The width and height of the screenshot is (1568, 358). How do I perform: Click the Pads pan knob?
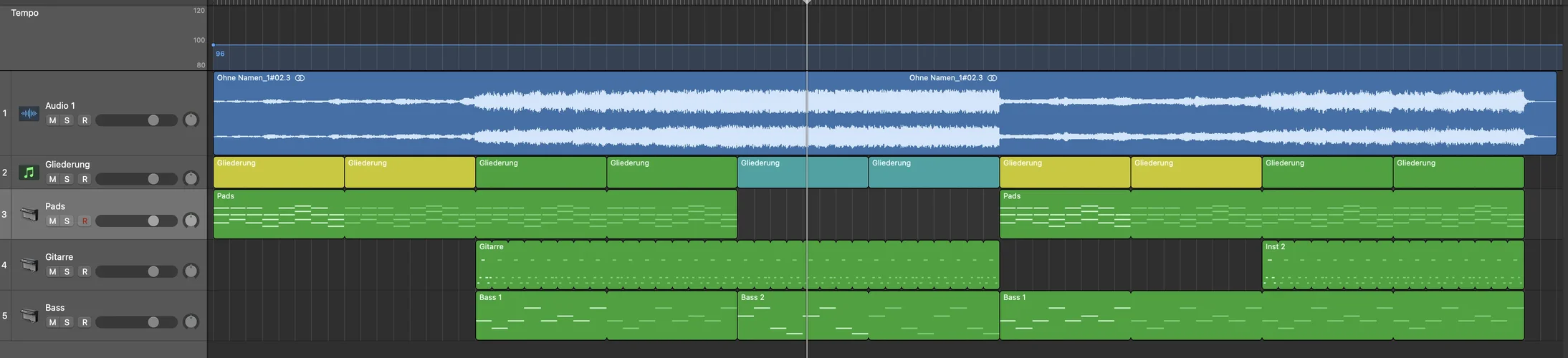pyautogui.click(x=191, y=221)
